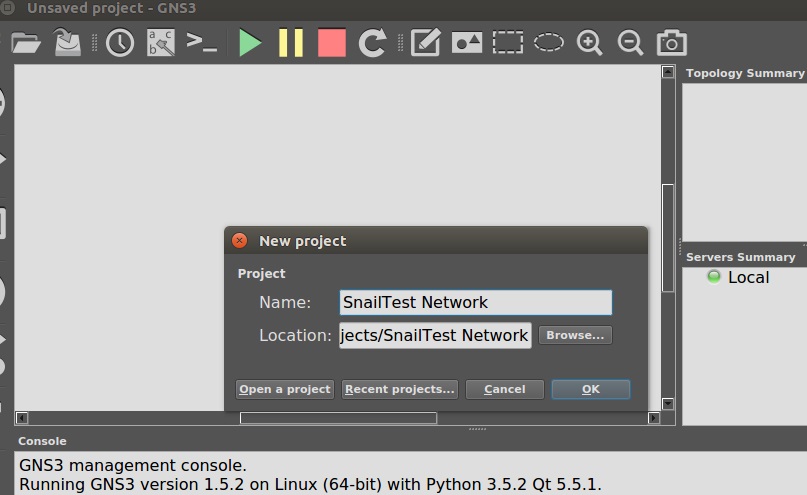Click Cancel in New project dialog

pos(505,390)
